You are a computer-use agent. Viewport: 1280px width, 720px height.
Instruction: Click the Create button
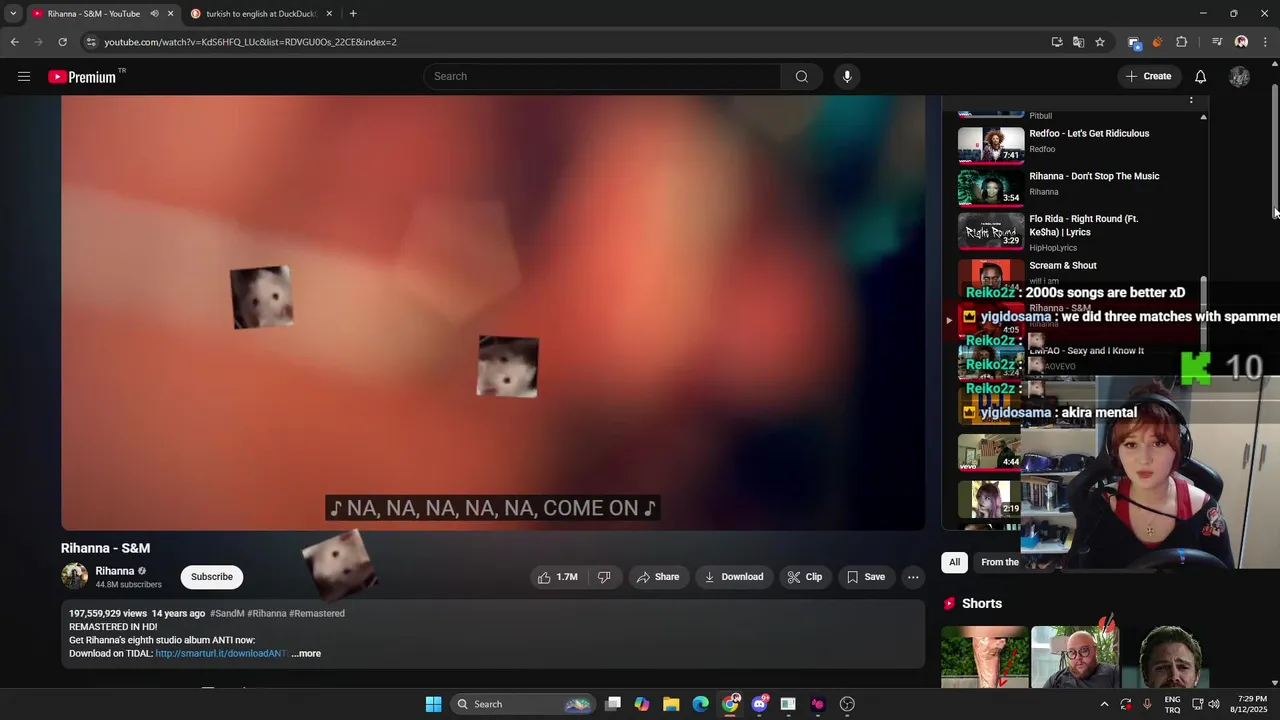[1148, 76]
